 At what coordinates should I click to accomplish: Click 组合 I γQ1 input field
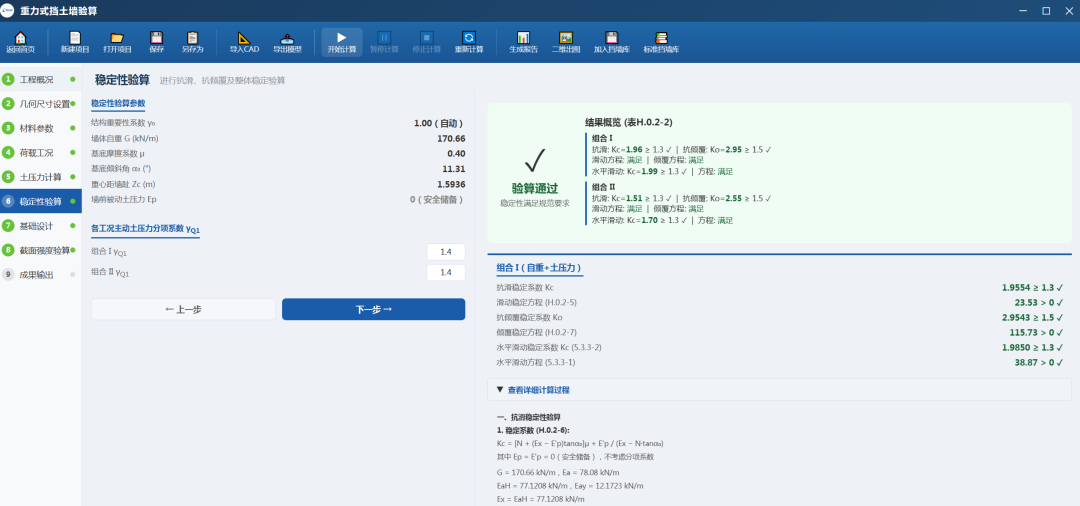446,252
